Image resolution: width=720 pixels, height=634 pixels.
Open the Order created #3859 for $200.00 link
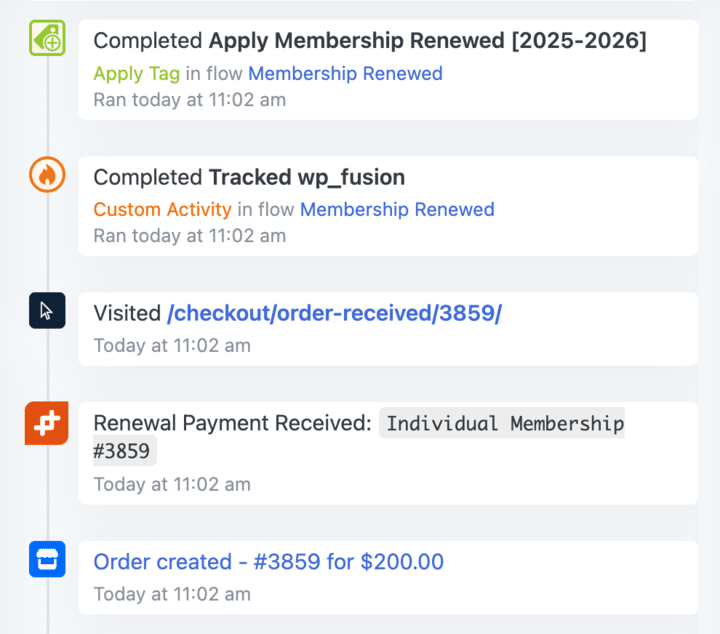(268, 562)
